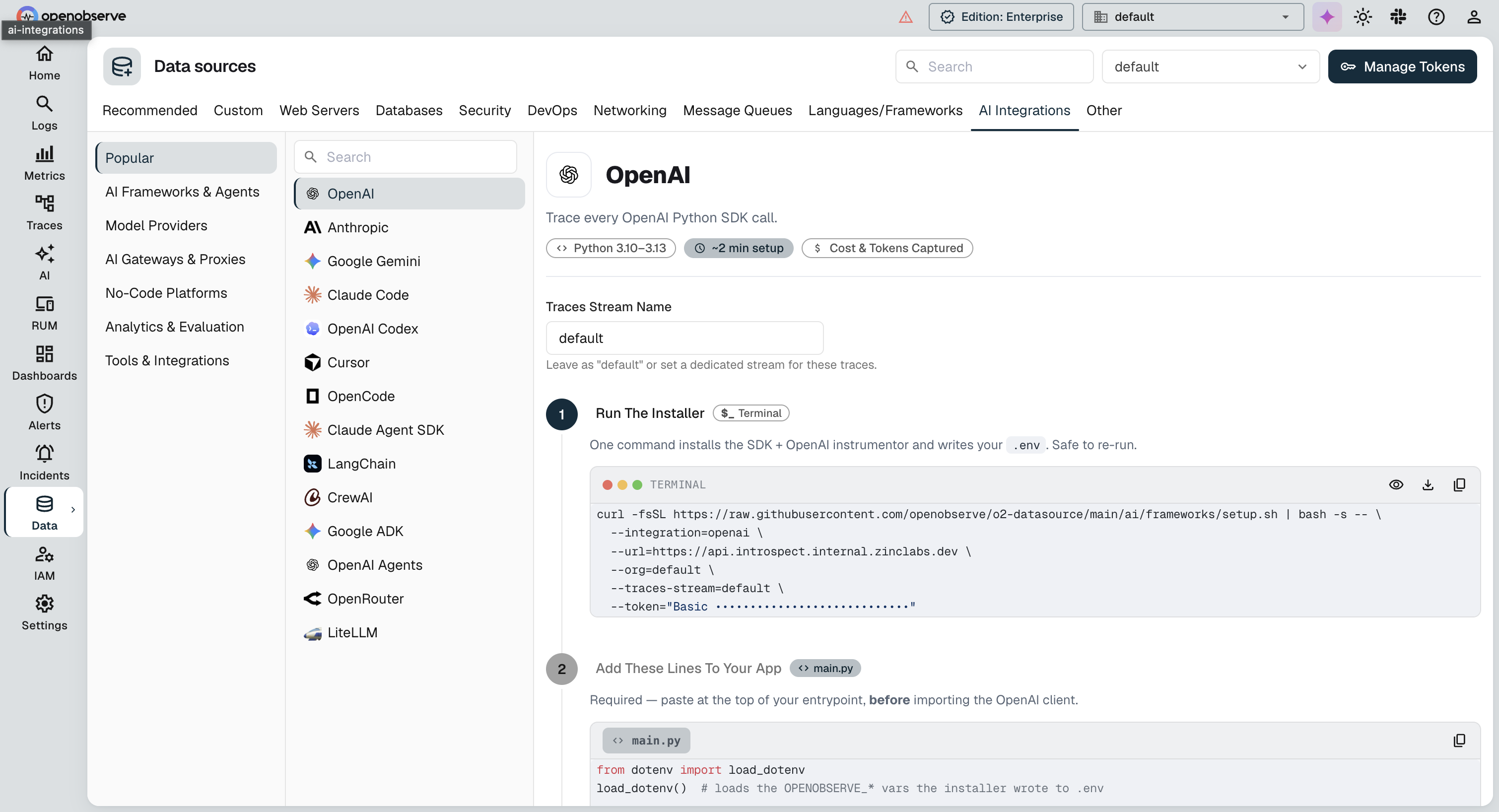Open the default dropdown beside Manage Tokens
The height and width of the screenshot is (812, 1499).
1211,67
